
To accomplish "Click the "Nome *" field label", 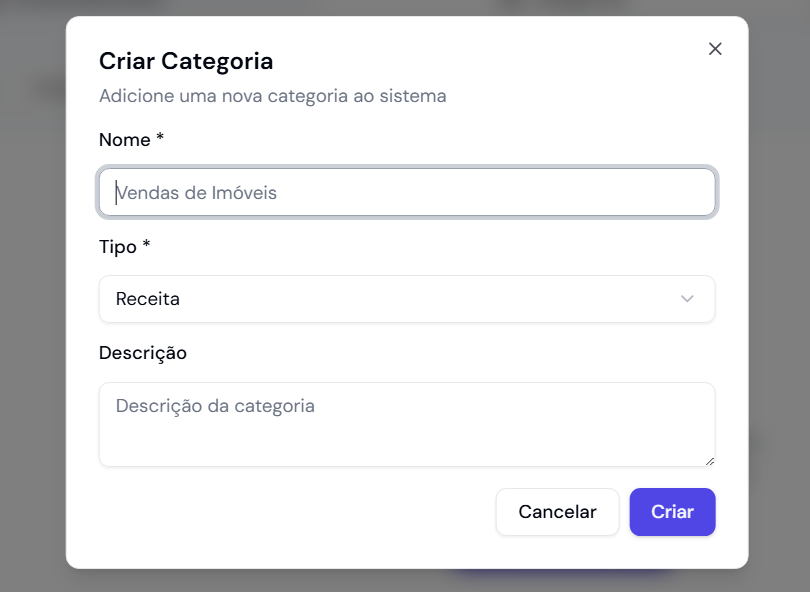I will coord(131,140).
